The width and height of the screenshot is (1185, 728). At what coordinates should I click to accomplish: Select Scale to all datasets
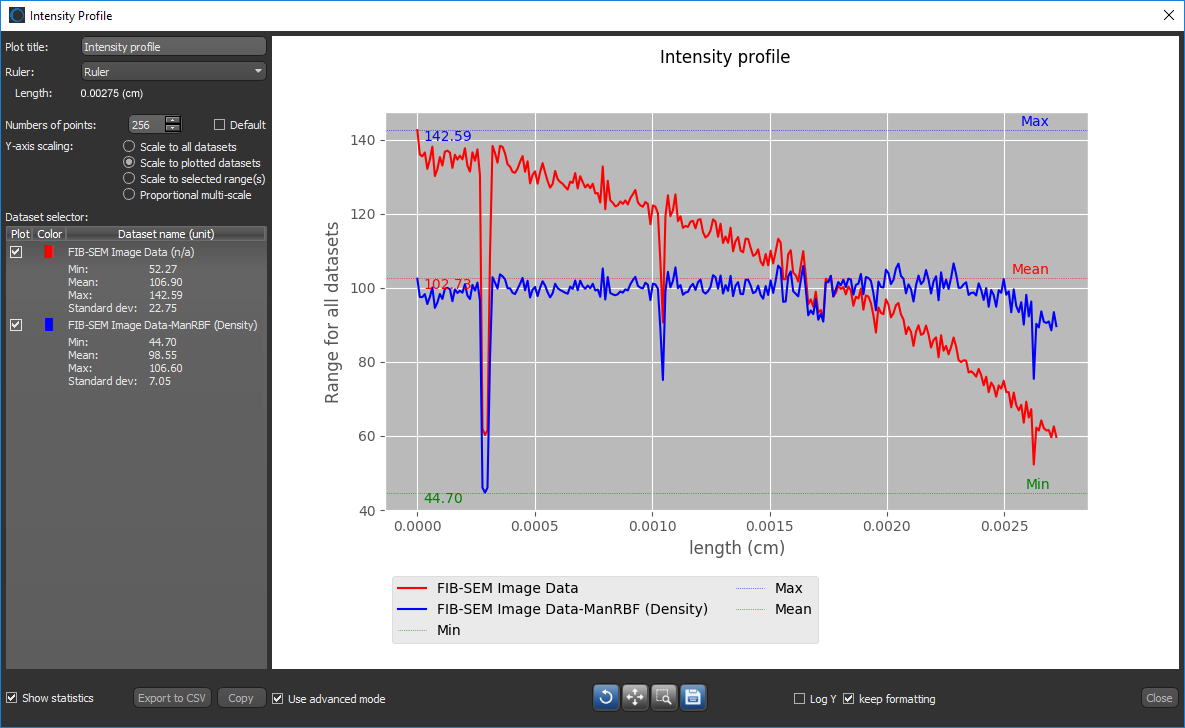click(x=129, y=146)
